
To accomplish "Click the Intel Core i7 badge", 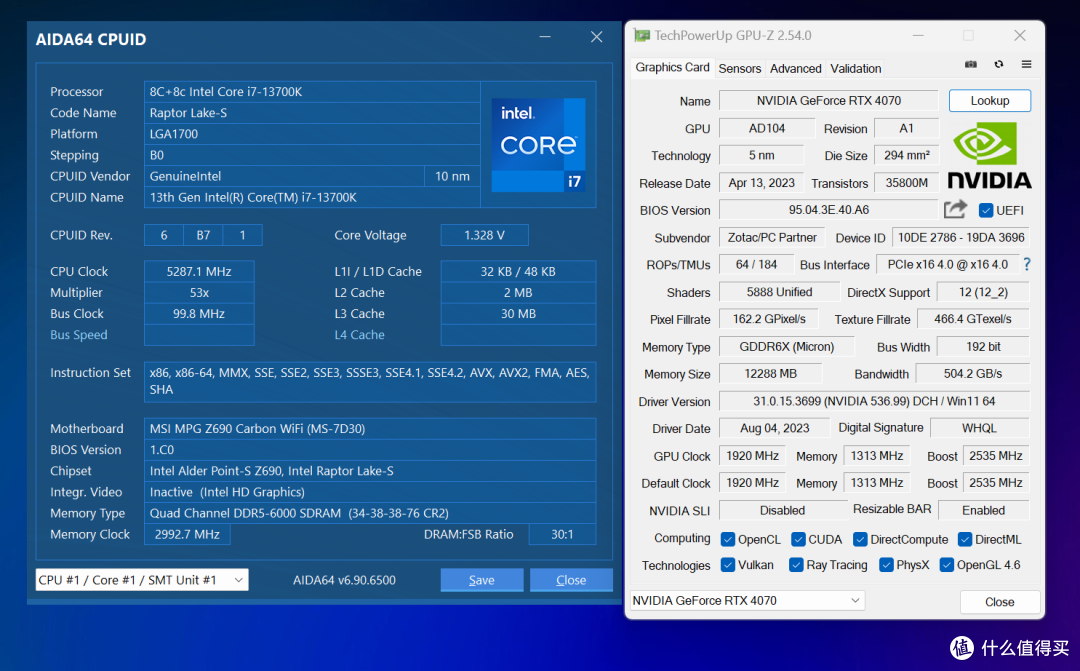I will (539, 145).
